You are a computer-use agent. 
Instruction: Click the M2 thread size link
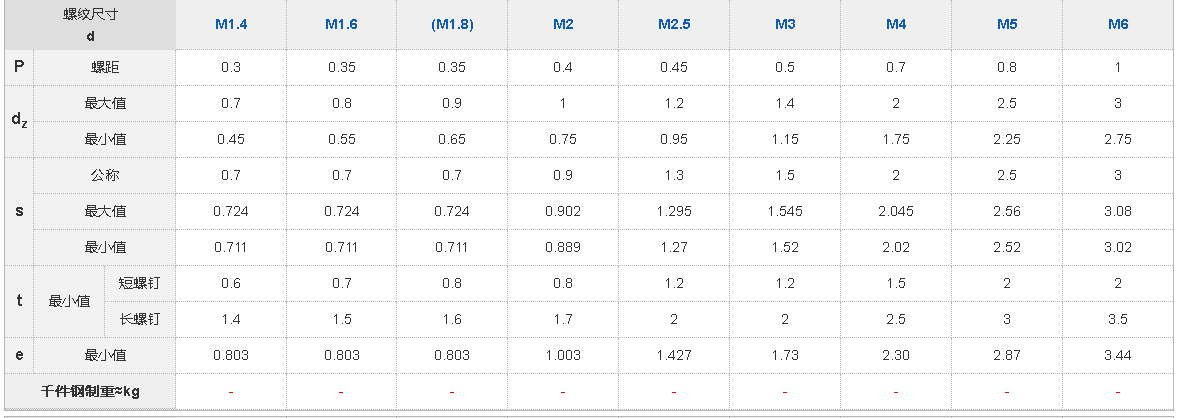coord(563,24)
